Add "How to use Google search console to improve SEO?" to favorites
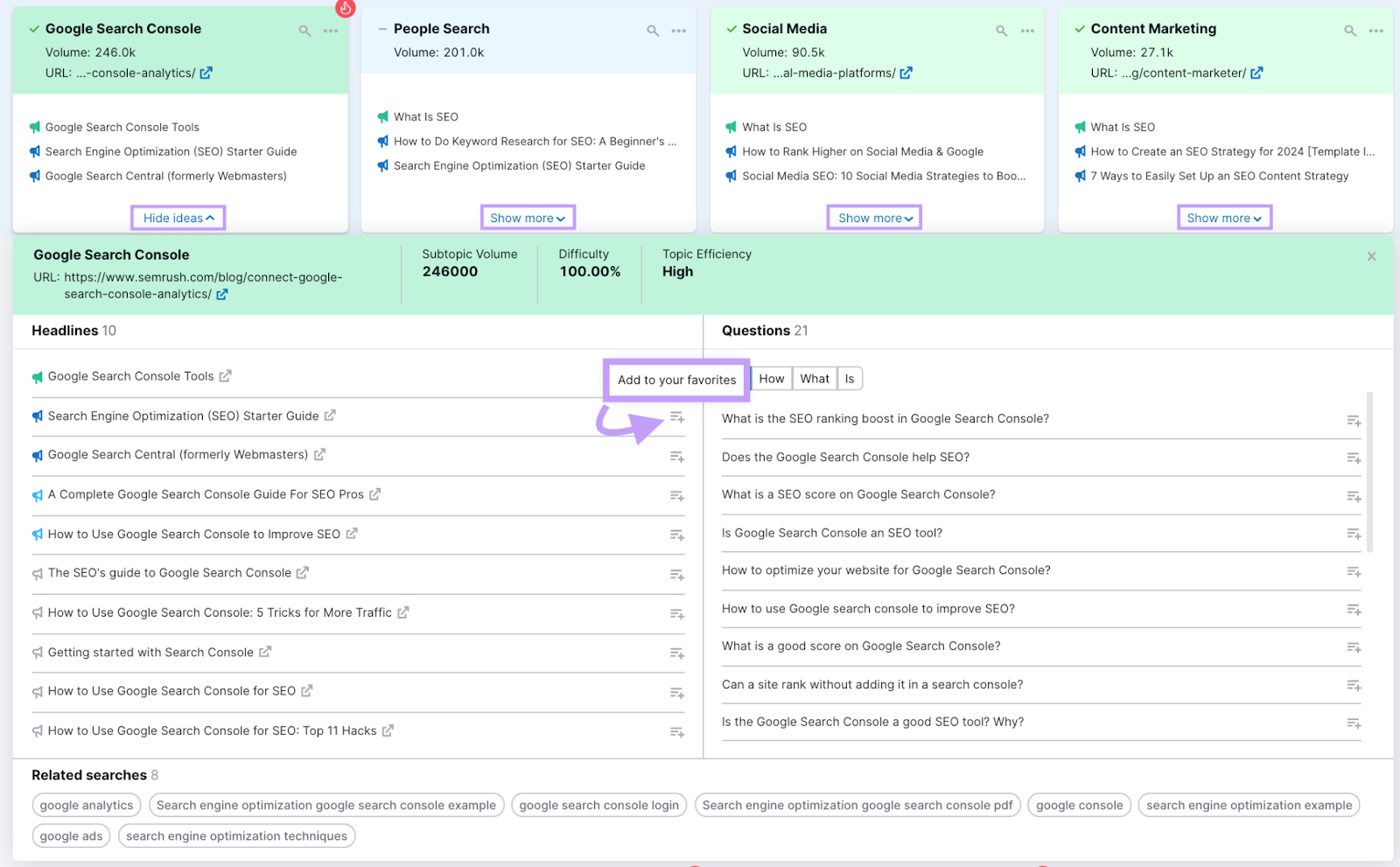Screen dimensions: 1400x867 pyautogui.click(x=1354, y=610)
